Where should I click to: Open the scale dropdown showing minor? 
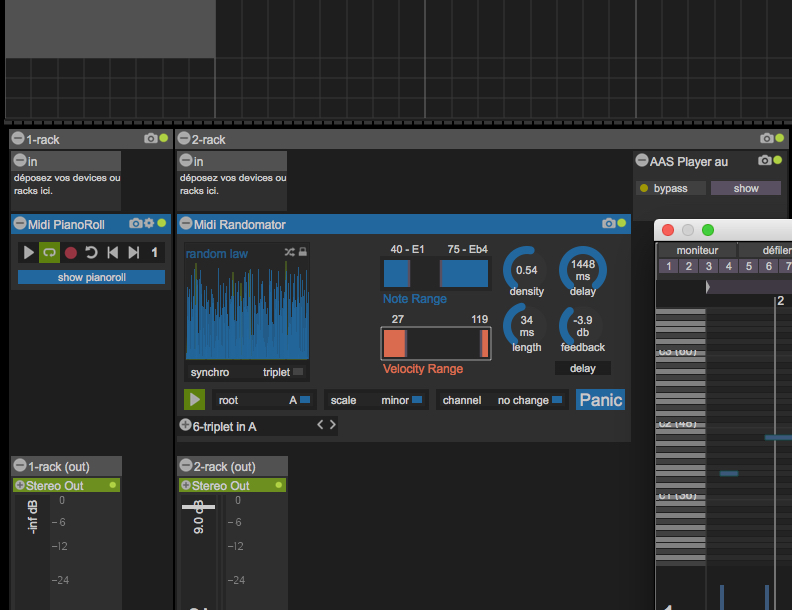pyautogui.click(x=376, y=400)
